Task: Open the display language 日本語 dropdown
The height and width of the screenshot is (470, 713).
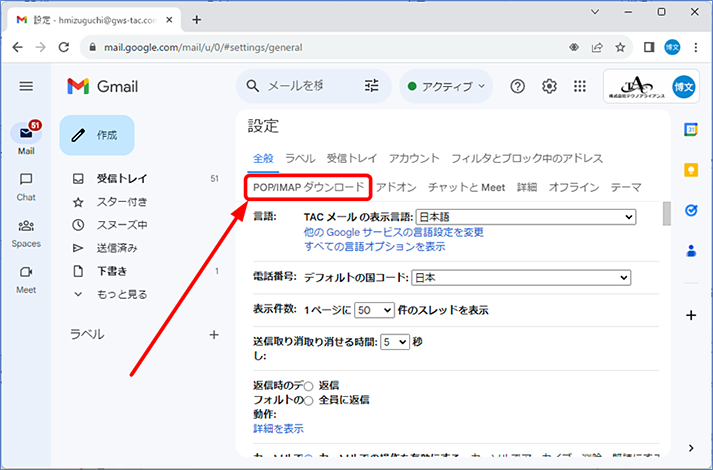Action: (526, 217)
